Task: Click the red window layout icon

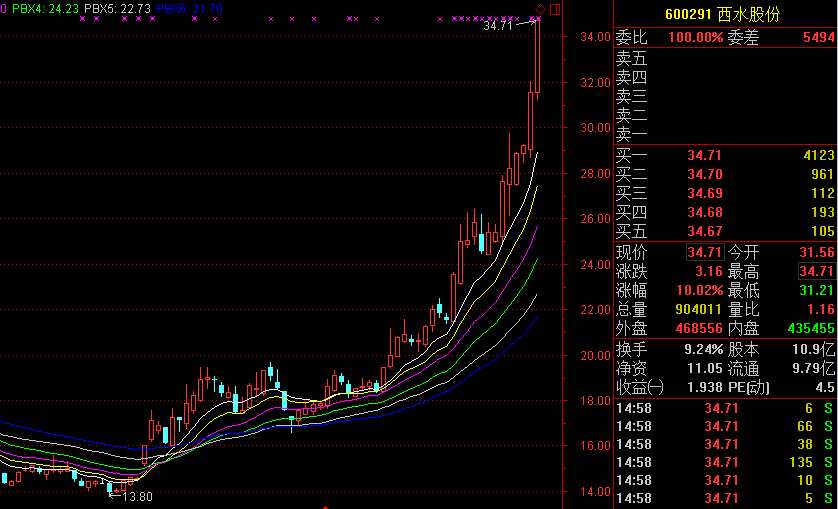Action: pyautogui.click(x=555, y=9)
